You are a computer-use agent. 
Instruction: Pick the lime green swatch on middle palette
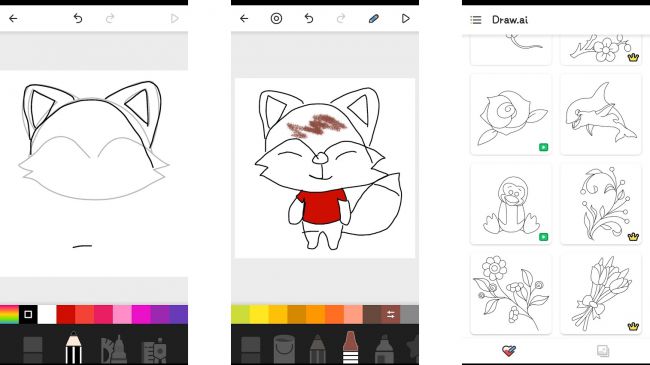pyautogui.click(x=240, y=314)
